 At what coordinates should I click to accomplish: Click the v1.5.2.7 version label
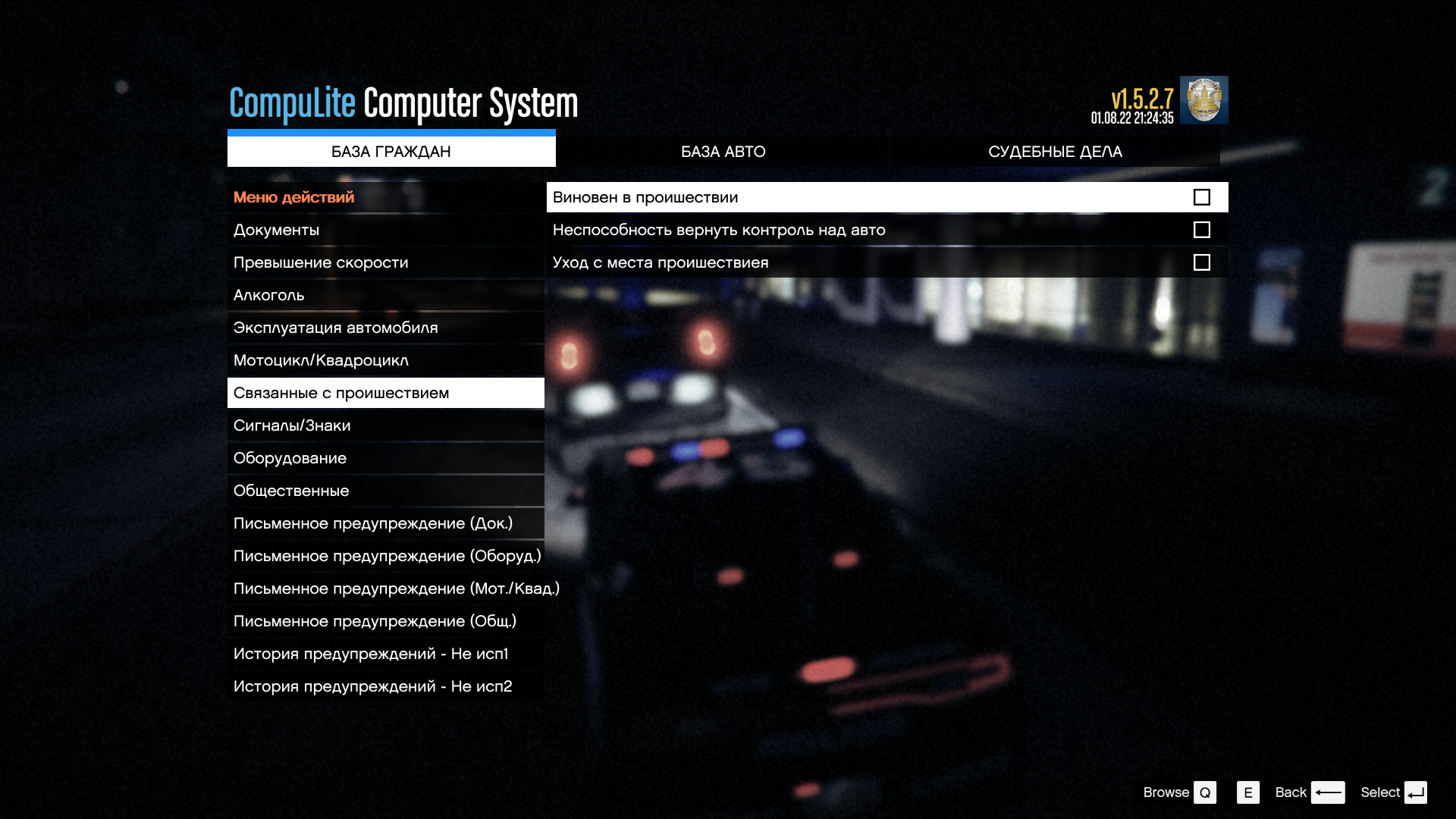point(1141,99)
